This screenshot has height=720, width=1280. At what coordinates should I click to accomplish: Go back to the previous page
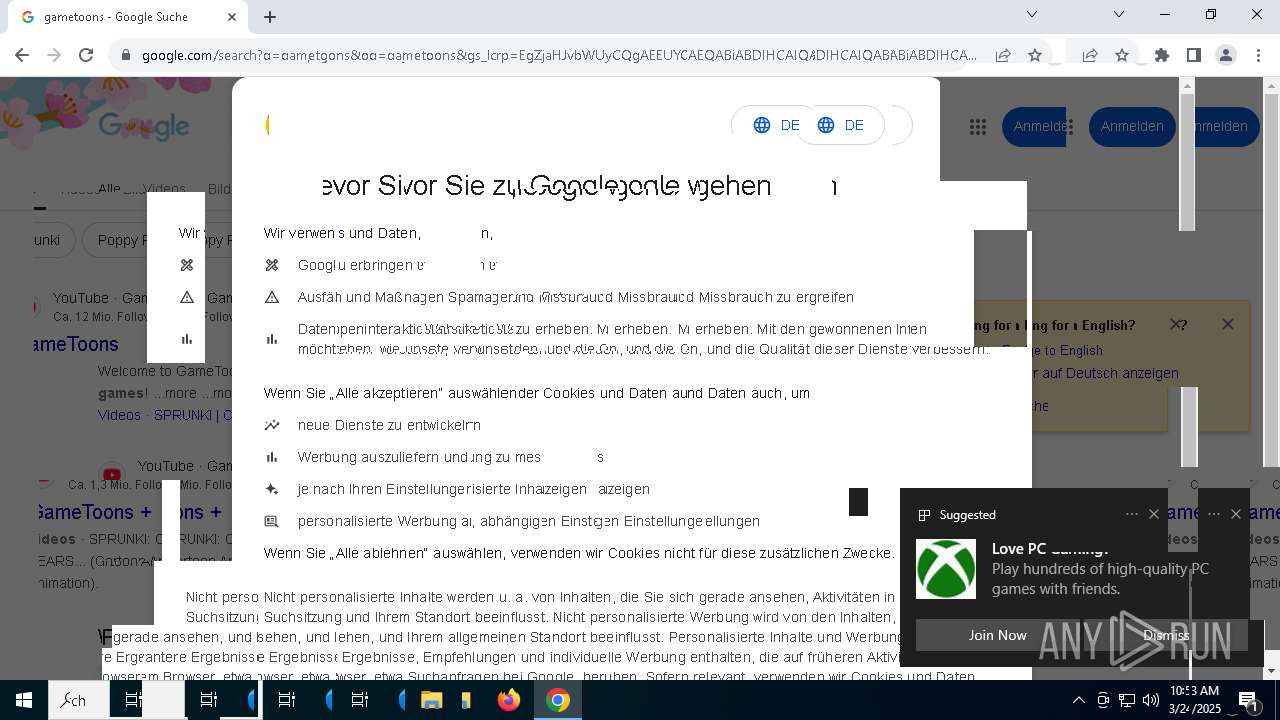click(x=22, y=55)
